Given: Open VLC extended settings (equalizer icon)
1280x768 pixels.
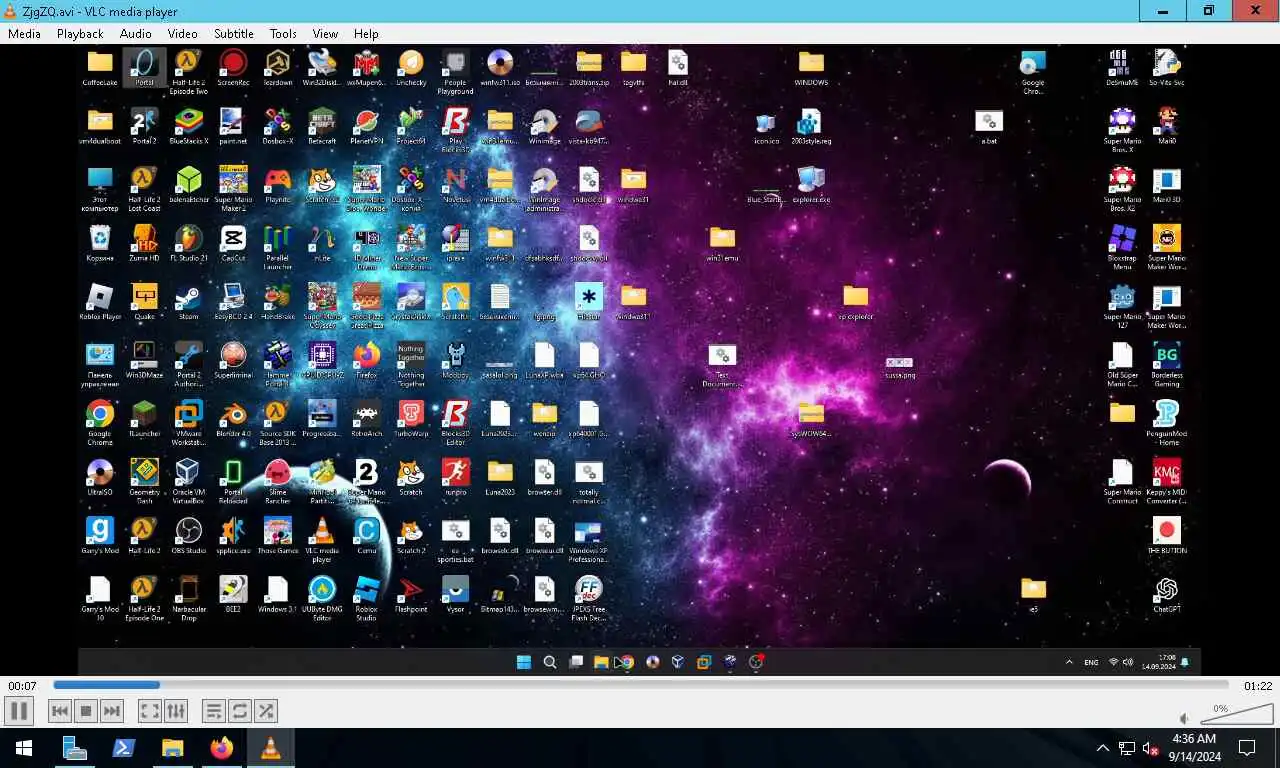Looking at the screenshot, I should pyautogui.click(x=176, y=711).
